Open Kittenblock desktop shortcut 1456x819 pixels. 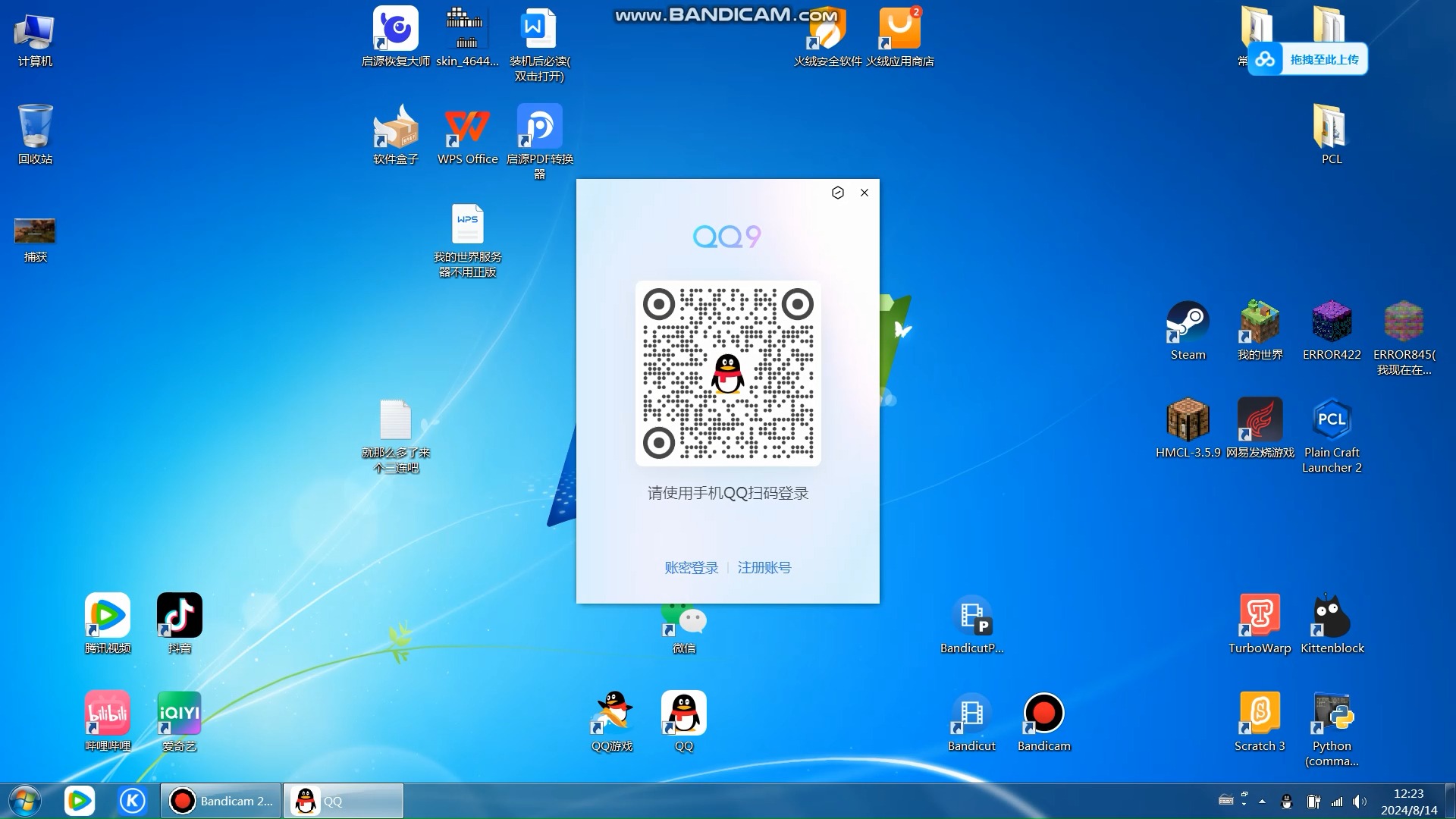coord(1332,623)
